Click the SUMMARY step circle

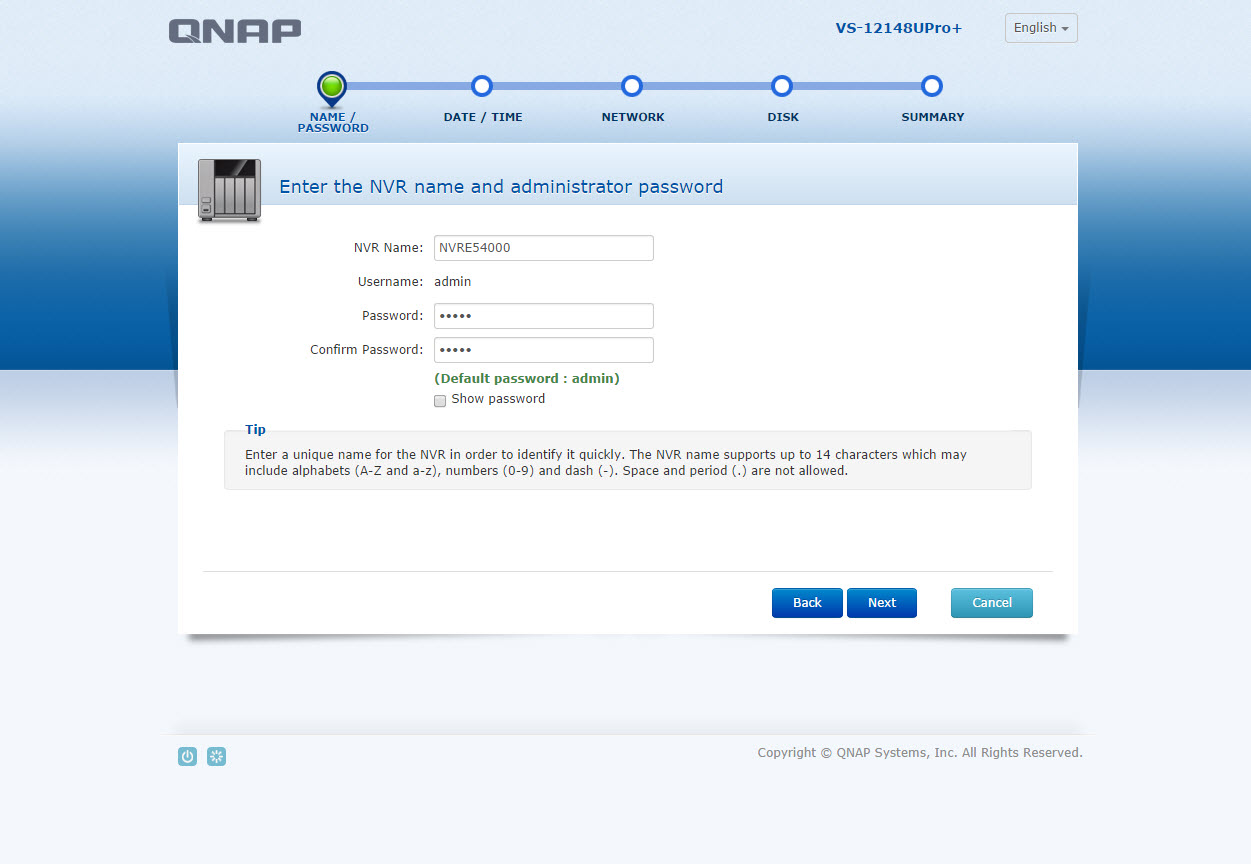[931, 86]
